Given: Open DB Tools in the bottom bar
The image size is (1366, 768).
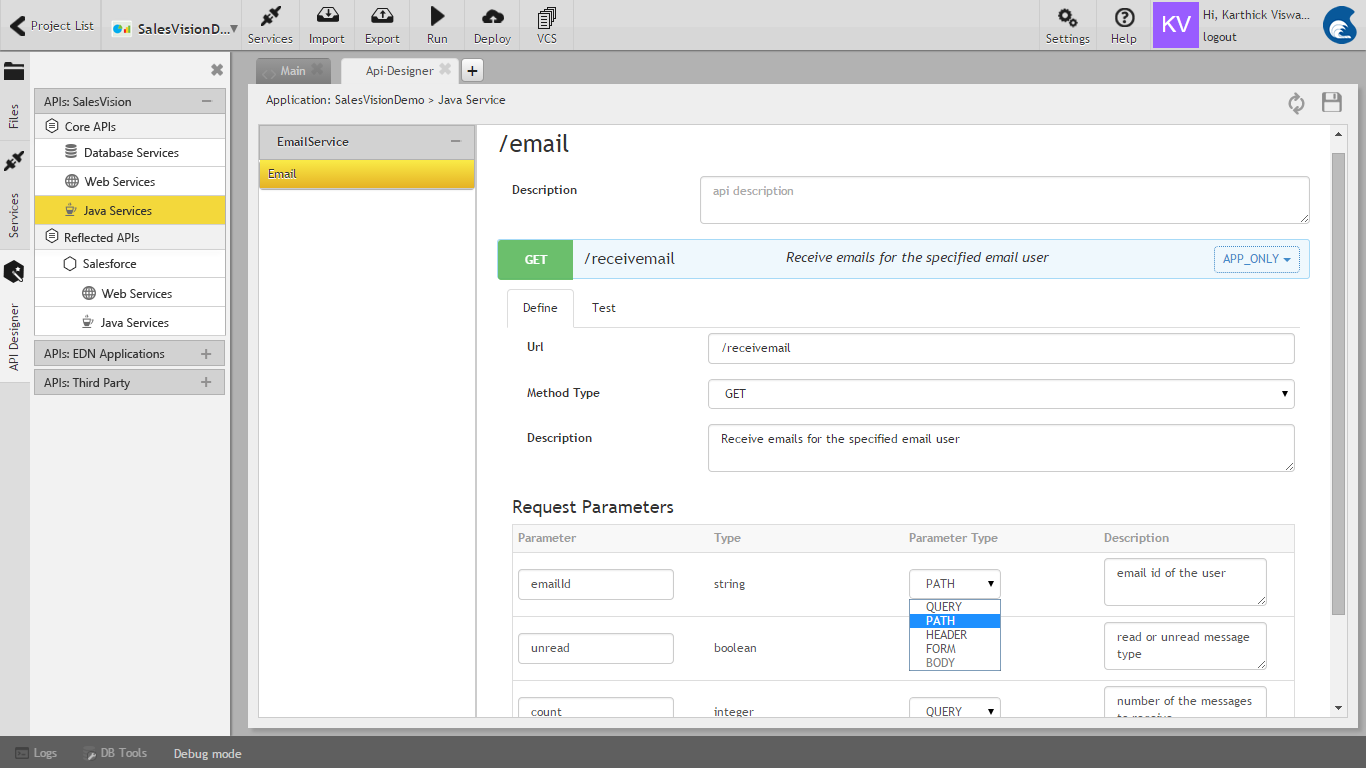Looking at the screenshot, I should 115,753.
